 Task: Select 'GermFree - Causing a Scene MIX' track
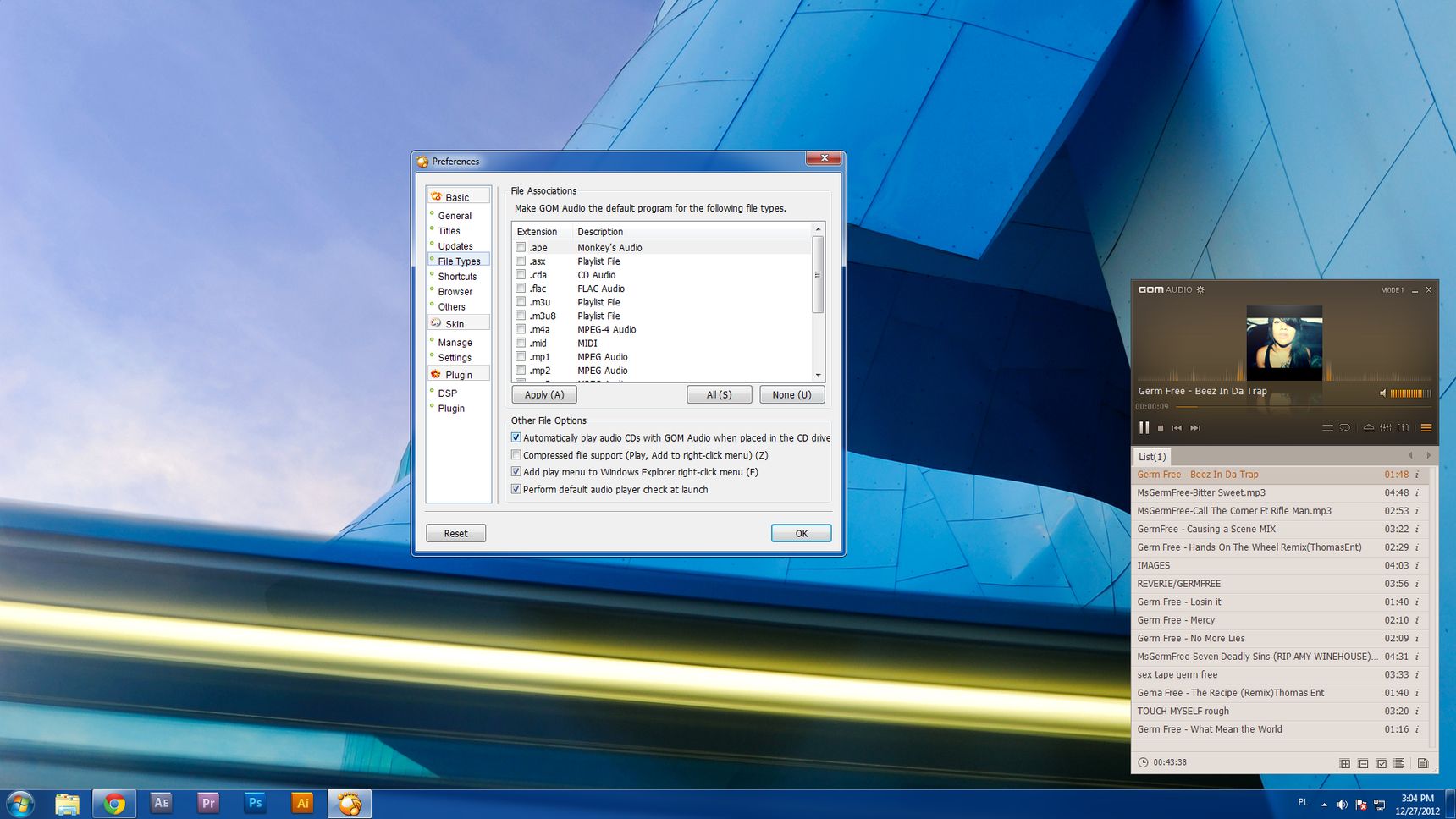[1280, 529]
